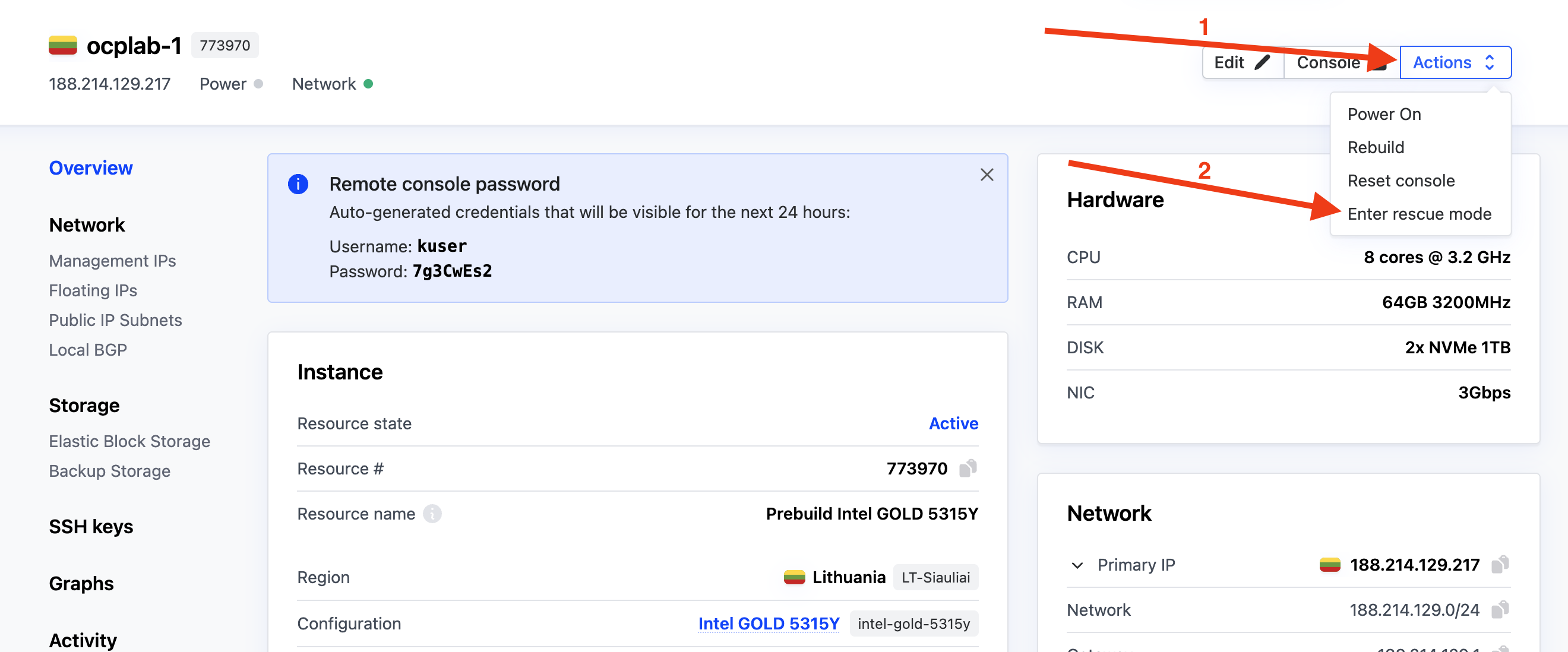Copy the primary IP address
The height and width of the screenshot is (652, 1568).
[1500, 564]
